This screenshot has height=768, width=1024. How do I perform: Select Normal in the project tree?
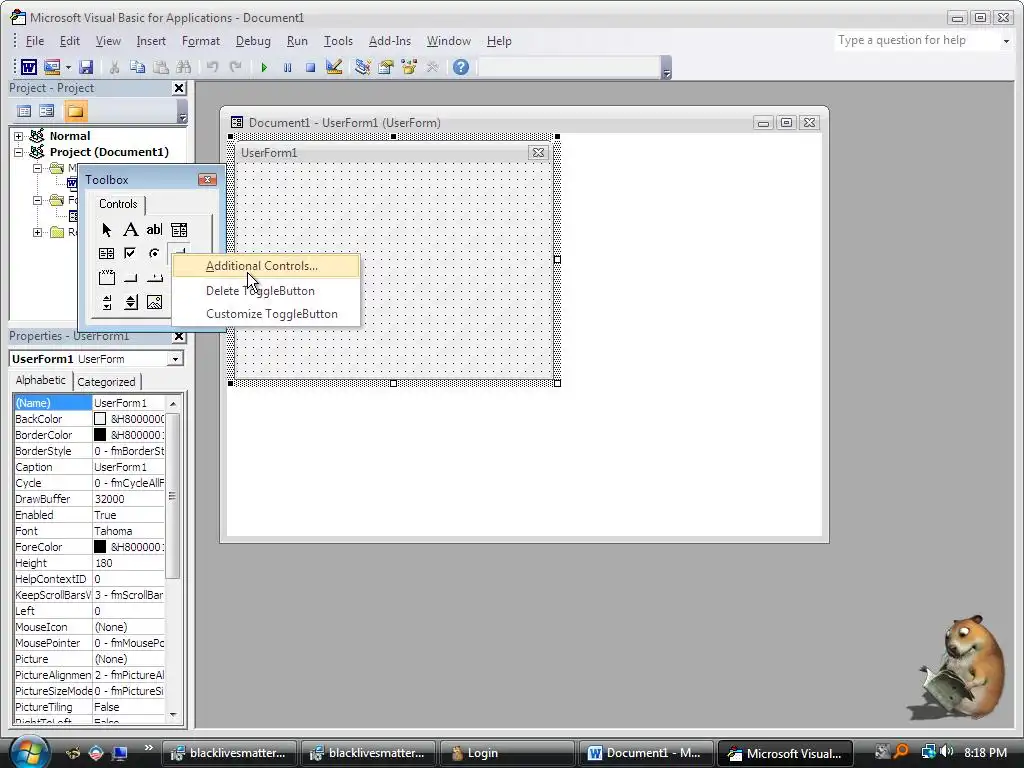(x=70, y=136)
